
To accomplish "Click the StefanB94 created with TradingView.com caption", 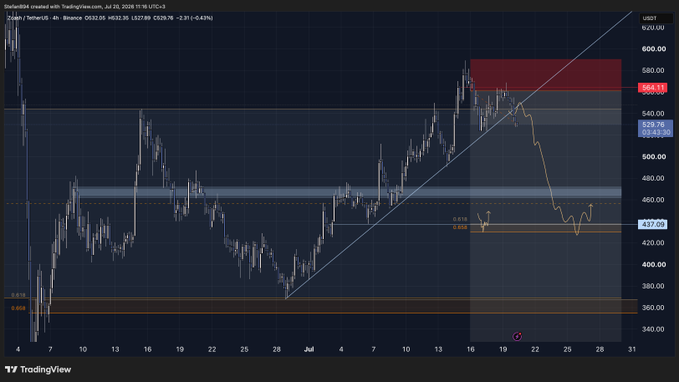I will tap(84, 6).
